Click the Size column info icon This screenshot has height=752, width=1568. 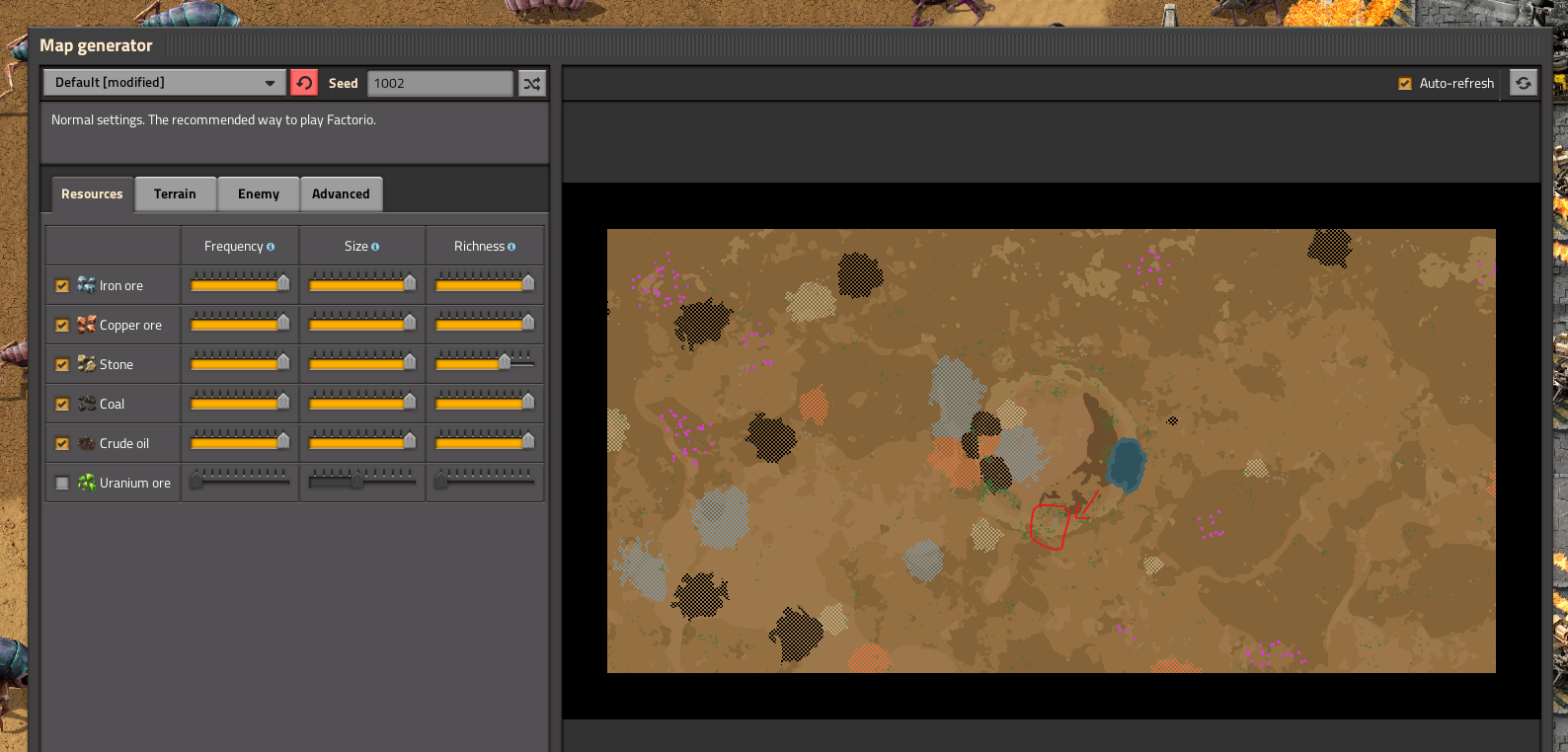pyautogui.click(x=375, y=247)
